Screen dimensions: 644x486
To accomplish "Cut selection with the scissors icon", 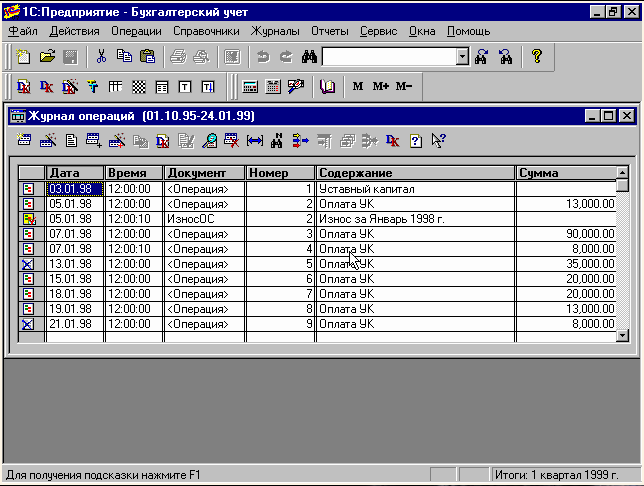I will [x=101, y=56].
